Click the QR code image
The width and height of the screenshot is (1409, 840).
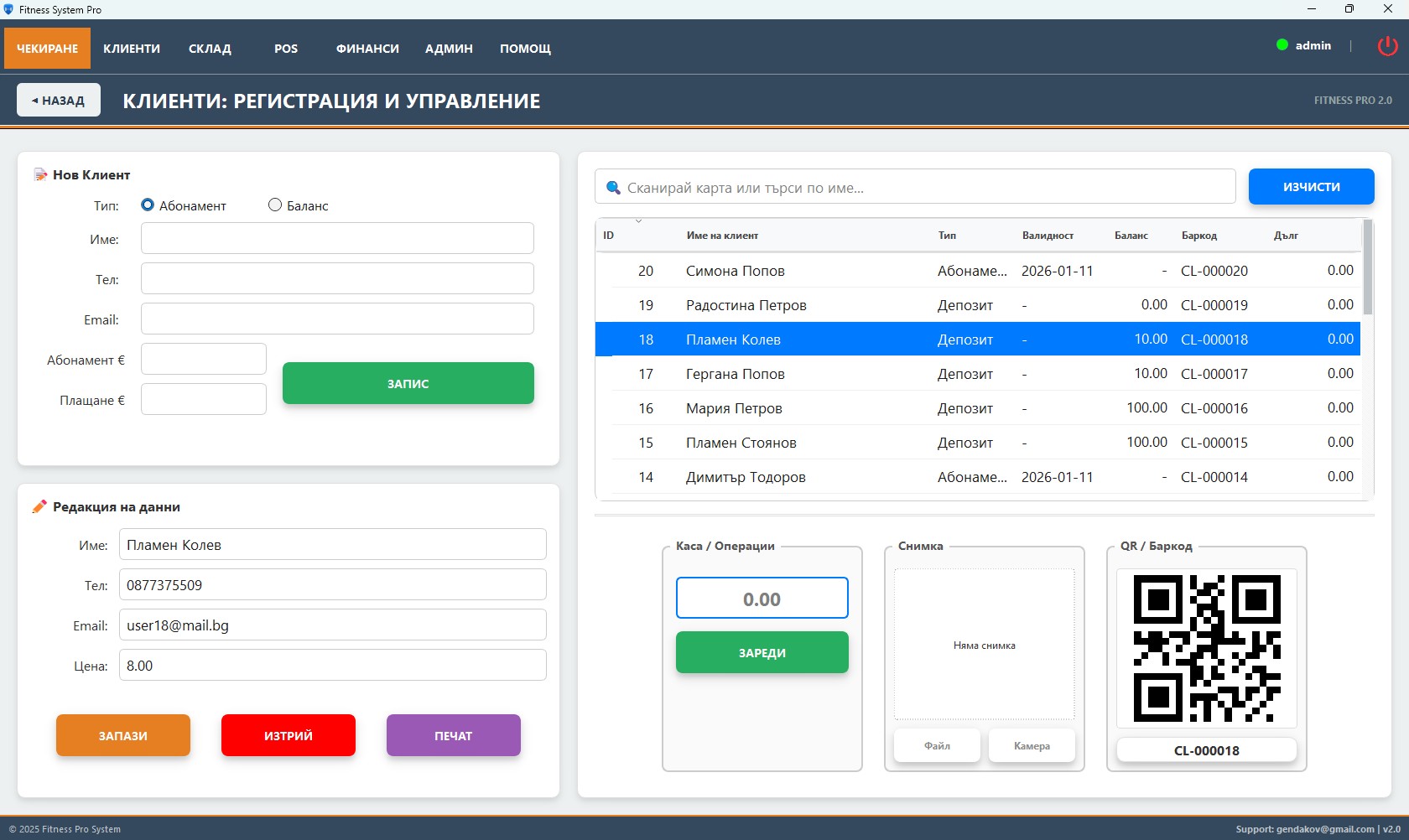pyautogui.click(x=1206, y=648)
